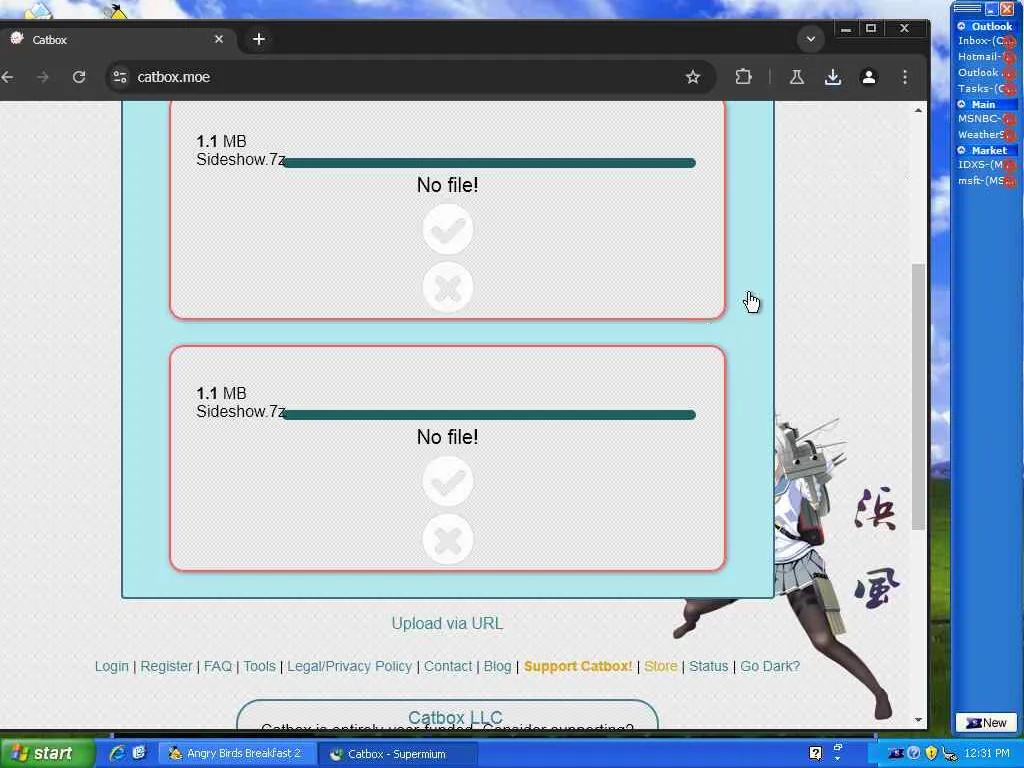Click the blue help tray icon
Viewport: 1024px width, 768px height.
click(x=914, y=754)
